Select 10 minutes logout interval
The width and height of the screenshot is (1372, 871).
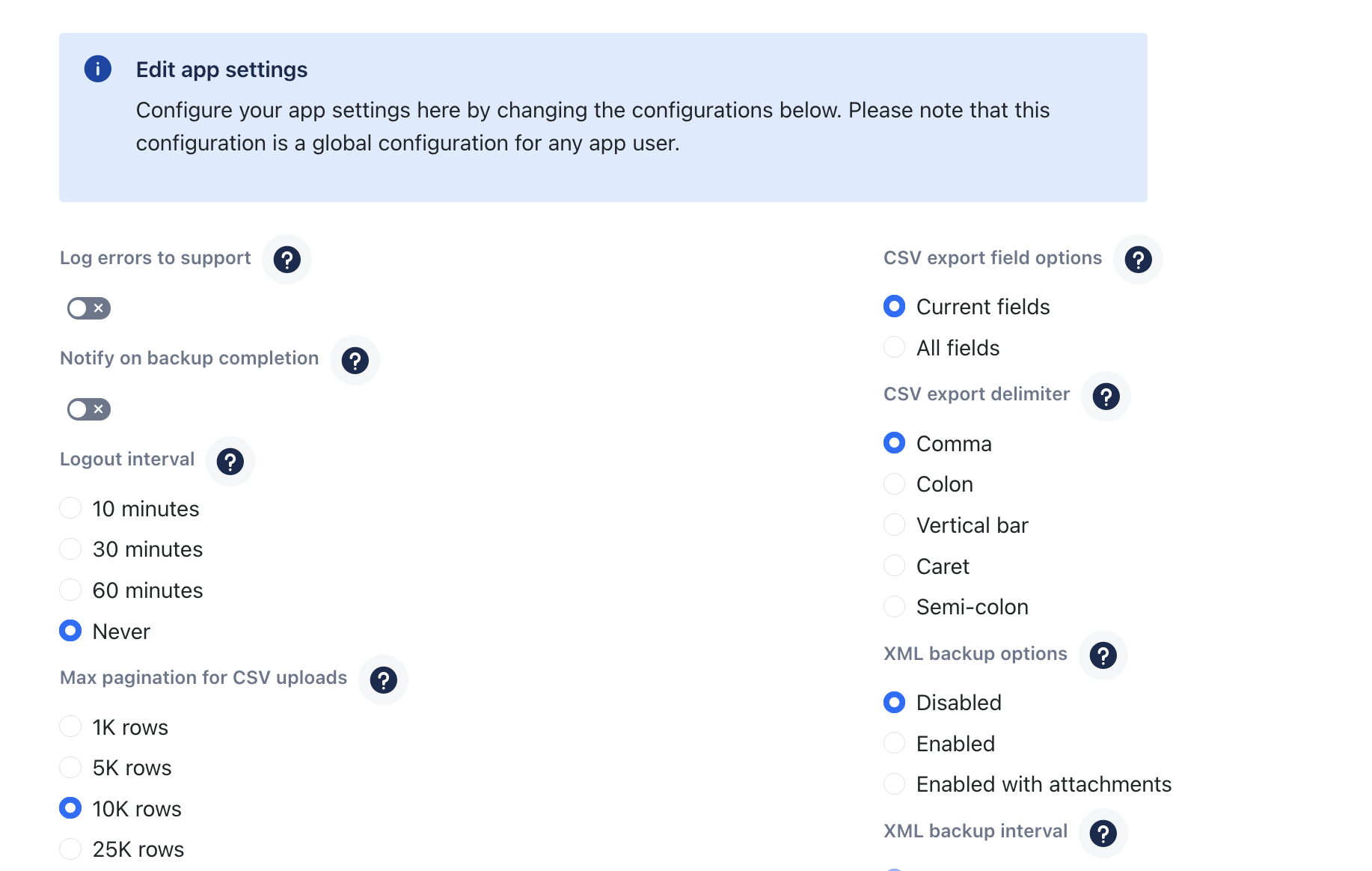[x=70, y=507]
